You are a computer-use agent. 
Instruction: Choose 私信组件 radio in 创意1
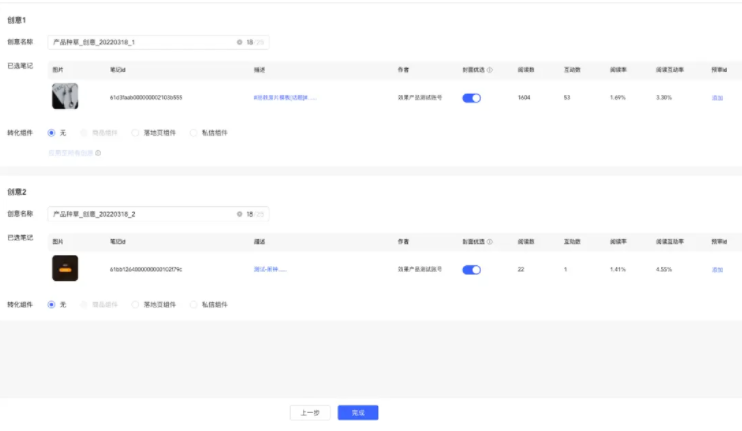click(x=194, y=133)
